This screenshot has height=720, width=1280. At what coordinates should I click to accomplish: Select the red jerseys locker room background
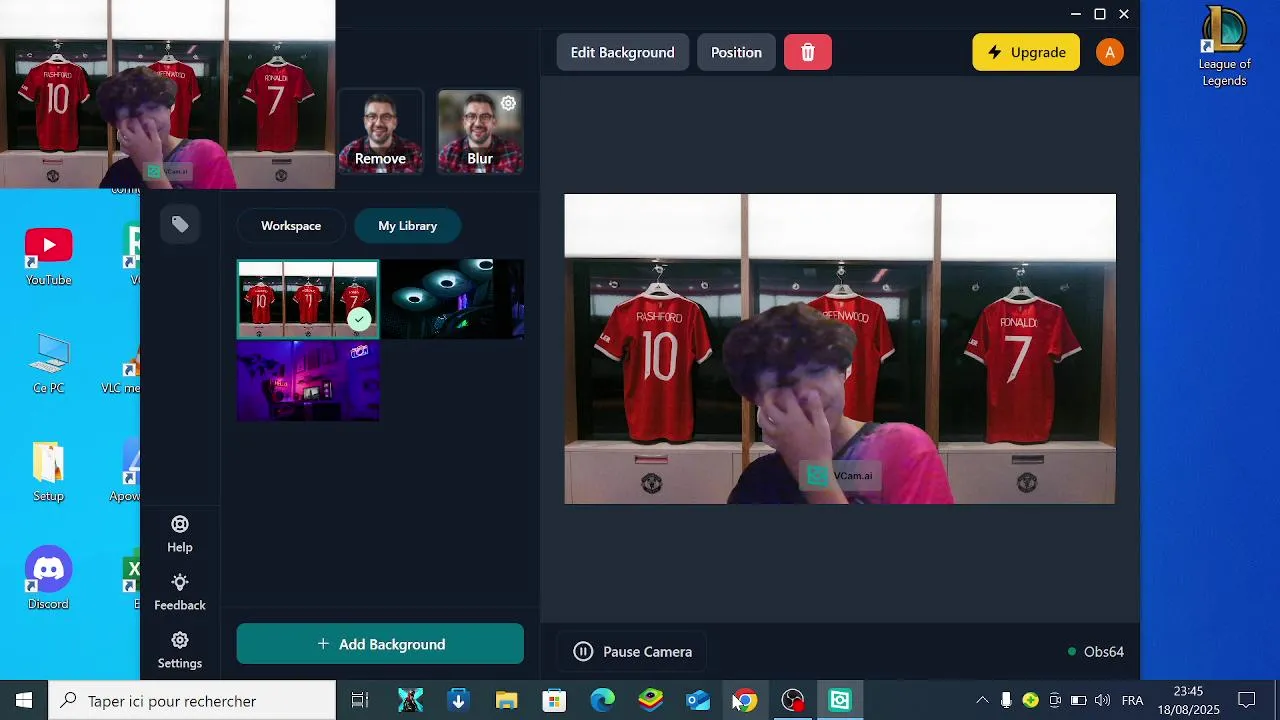tap(308, 299)
